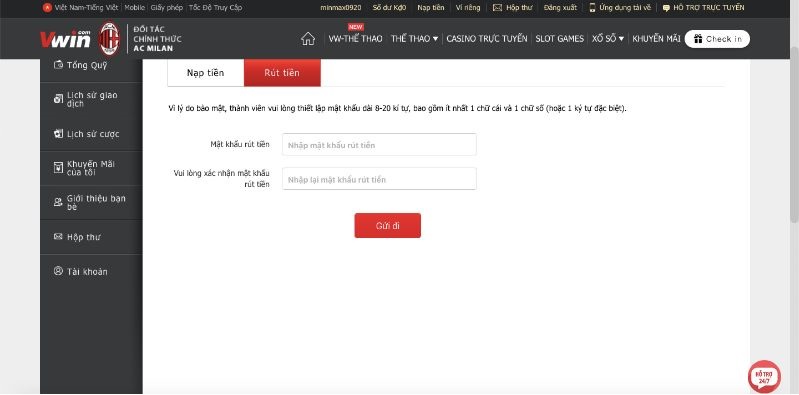The width and height of the screenshot is (799, 395).
Task: Click the Ứng dụng tải về text link
Action: pyautogui.click(x=625, y=8)
